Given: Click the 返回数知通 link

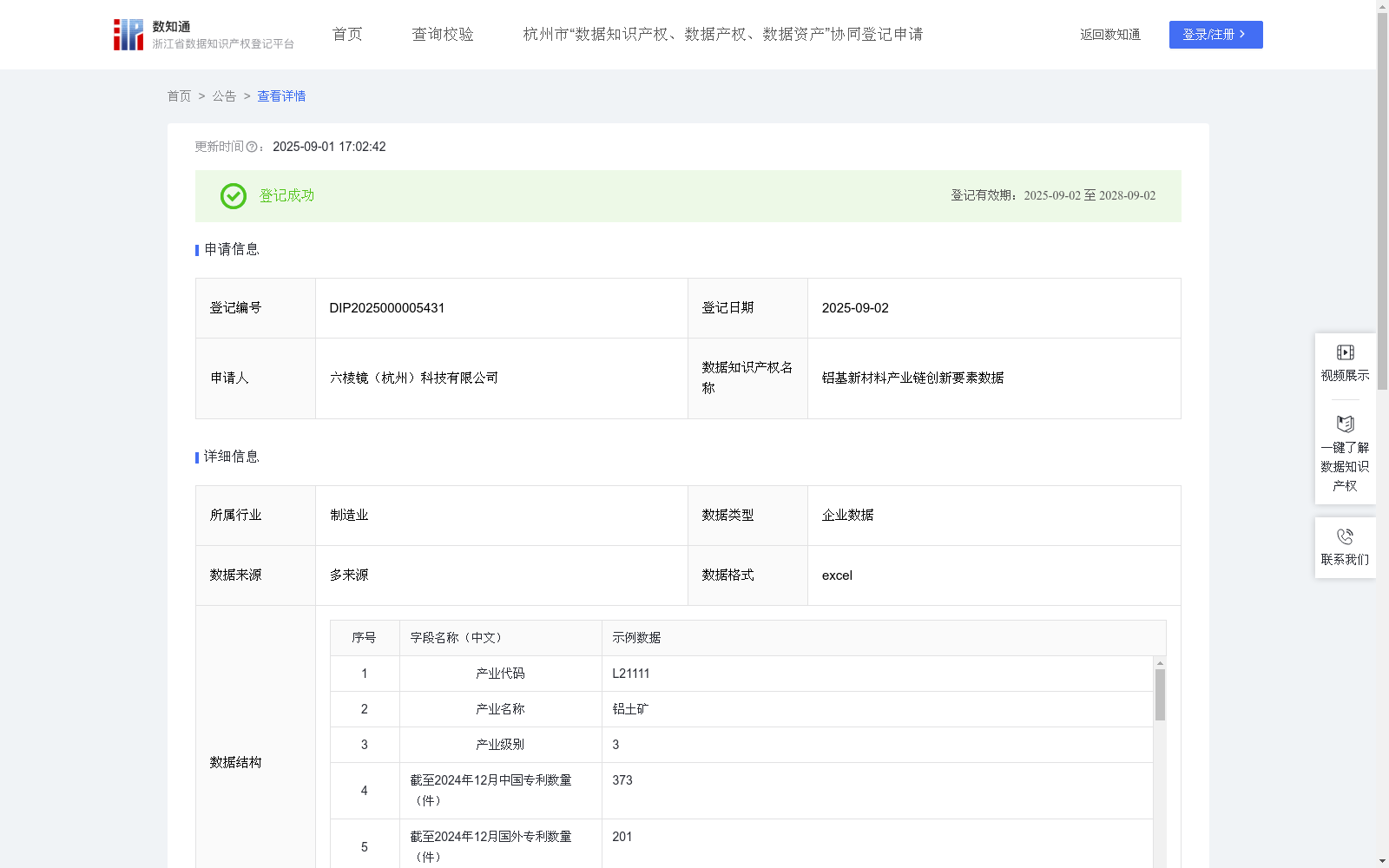Looking at the screenshot, I should [1110, 35].
